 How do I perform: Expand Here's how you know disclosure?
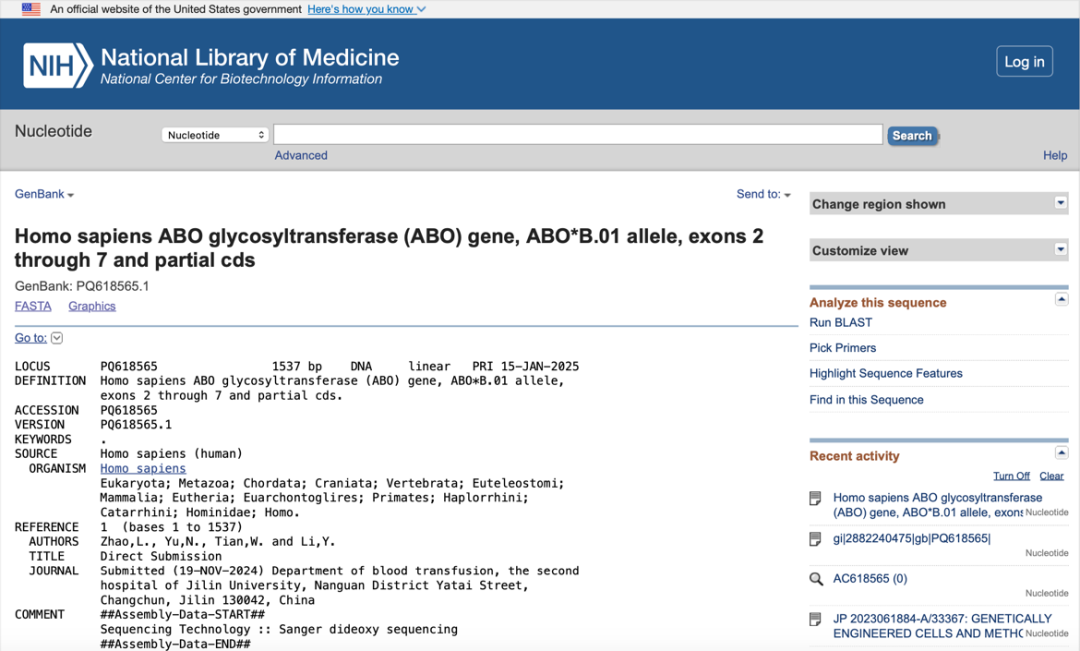pyautogui.click(x=366, y=9)
